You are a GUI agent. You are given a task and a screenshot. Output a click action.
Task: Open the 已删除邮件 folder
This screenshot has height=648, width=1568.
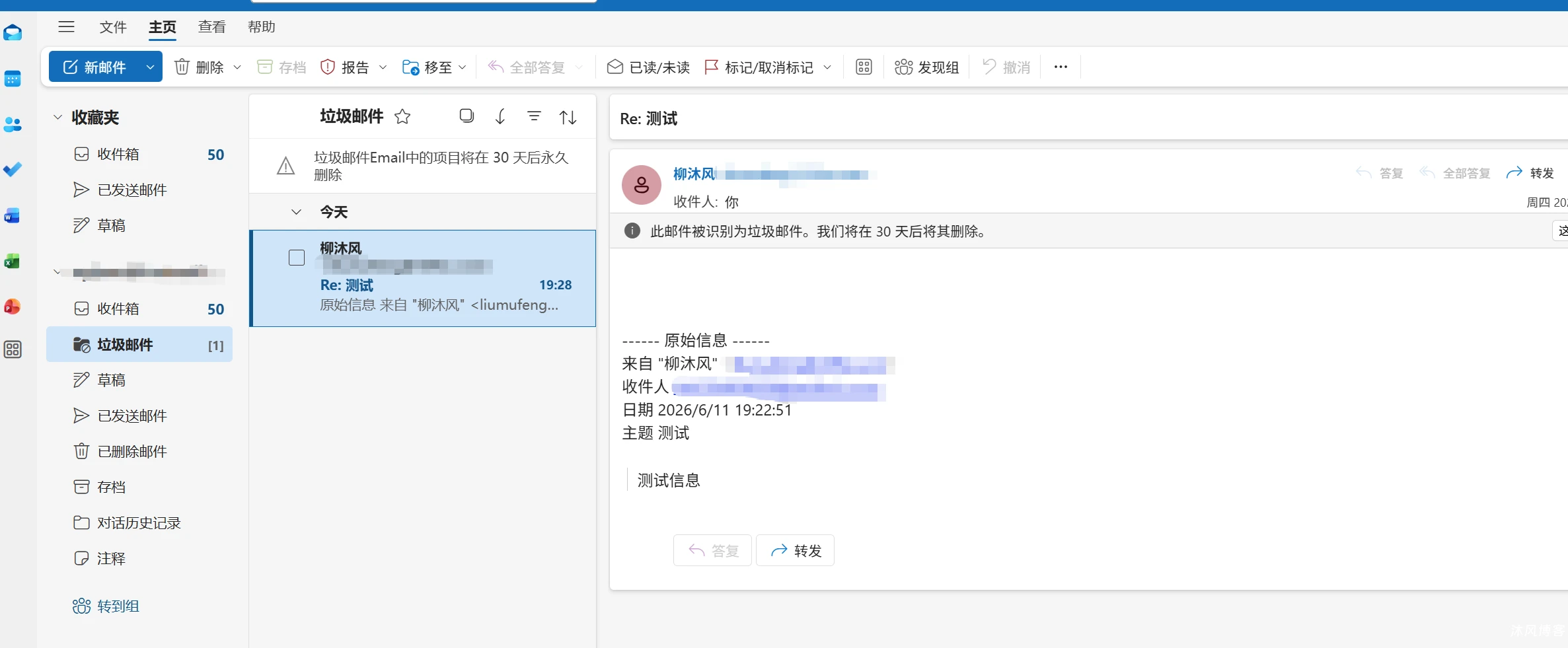click(139, 451)
